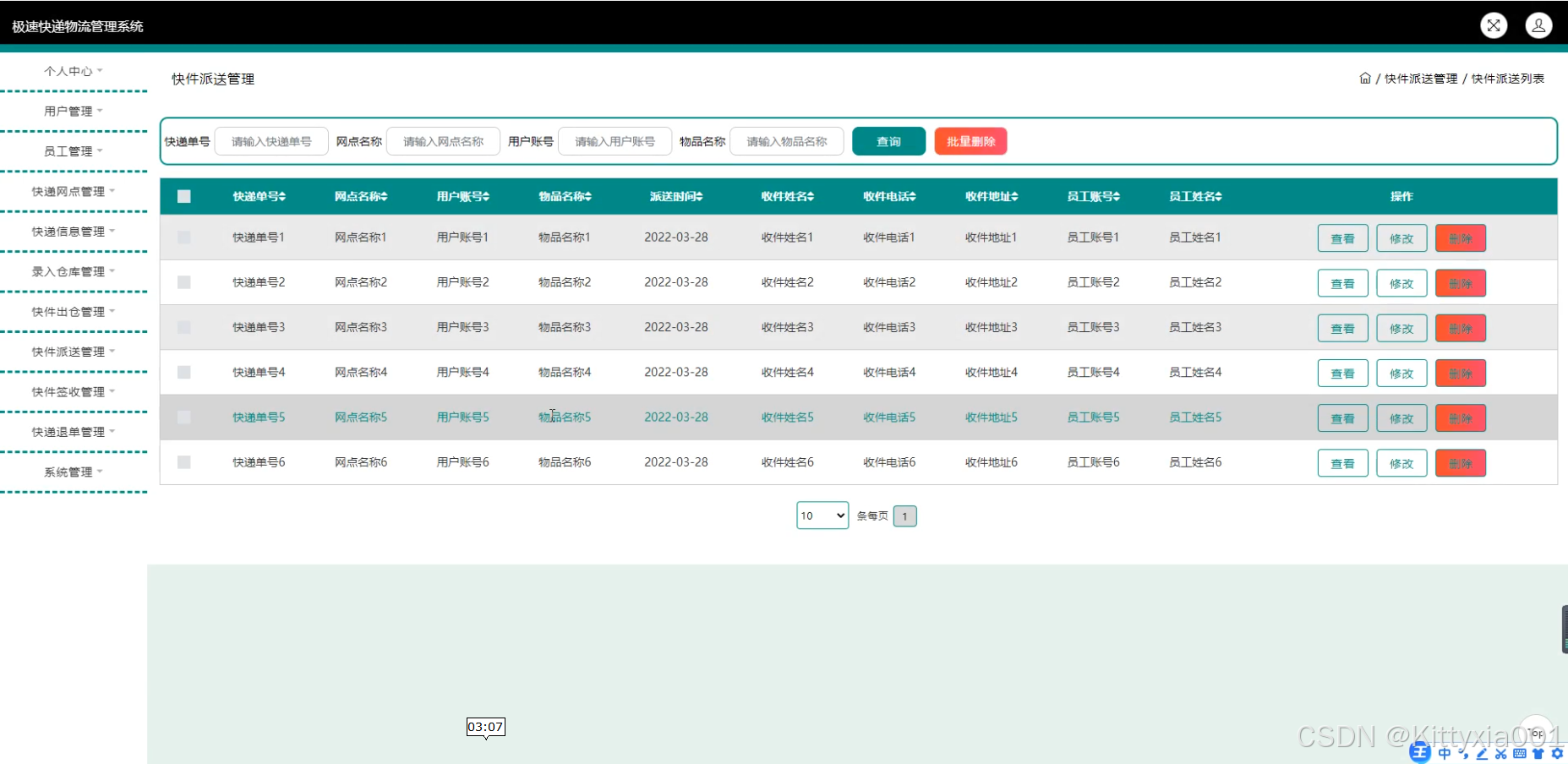Open the input method settings gear icon
The image size is (1568, 764).
pyautogui.click(x=1557, y=753)
